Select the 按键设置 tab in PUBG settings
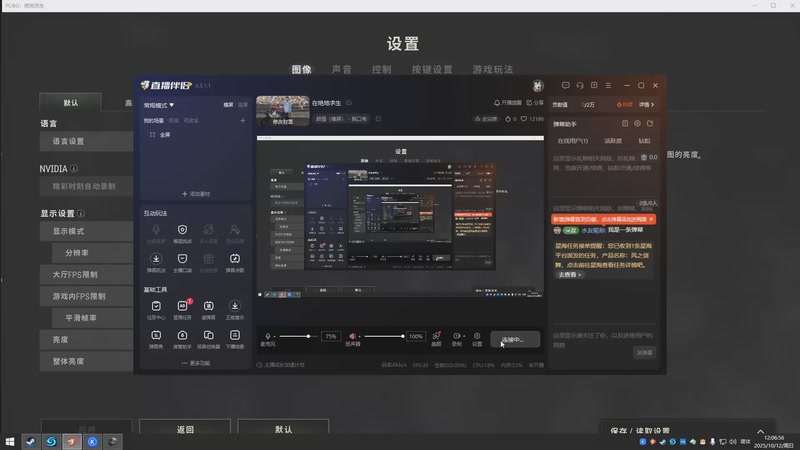Image resolution: width=800 pixels, height=450 pixels. tap(432, 69)
